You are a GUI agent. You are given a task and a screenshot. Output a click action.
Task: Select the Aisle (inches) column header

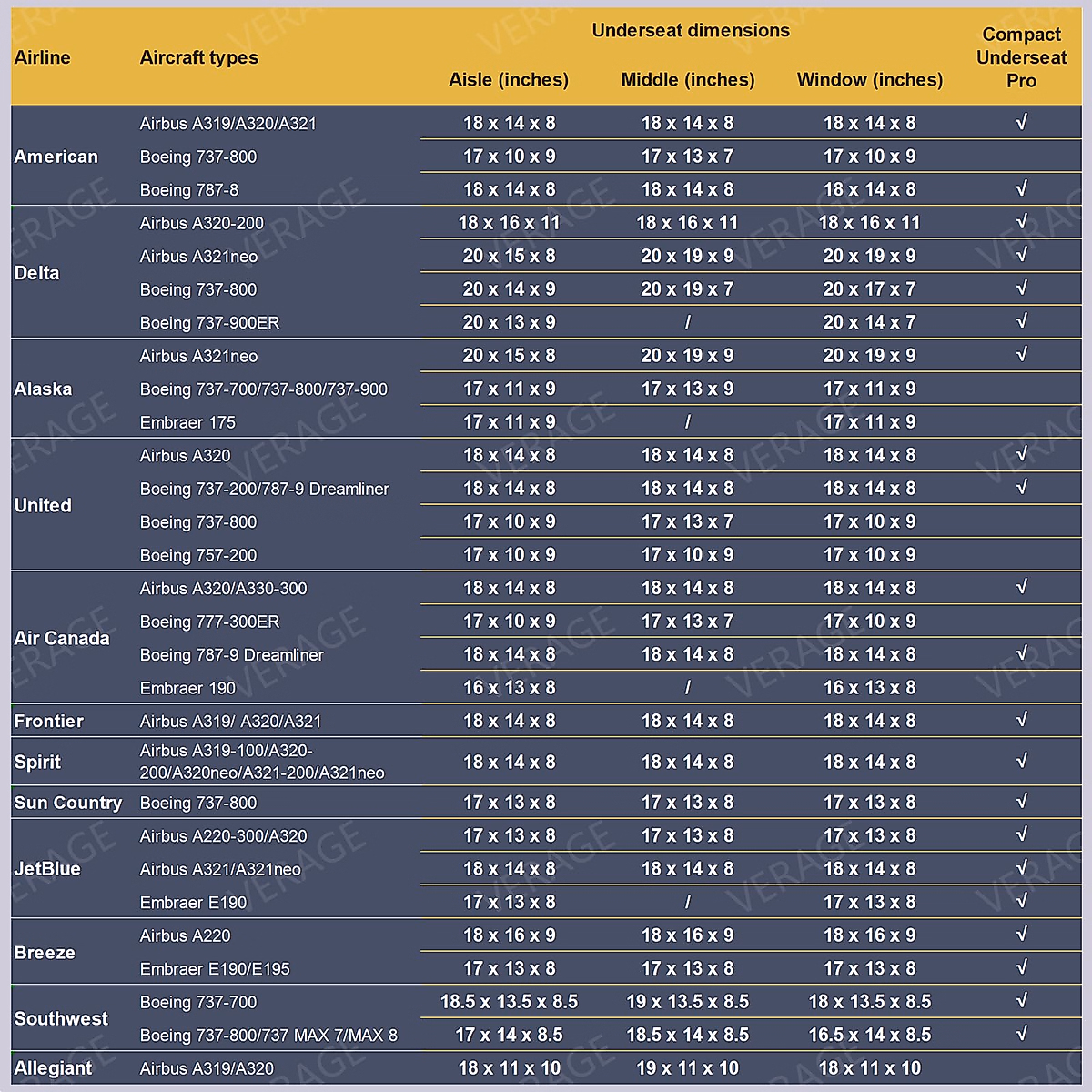(x=509, y=80)
